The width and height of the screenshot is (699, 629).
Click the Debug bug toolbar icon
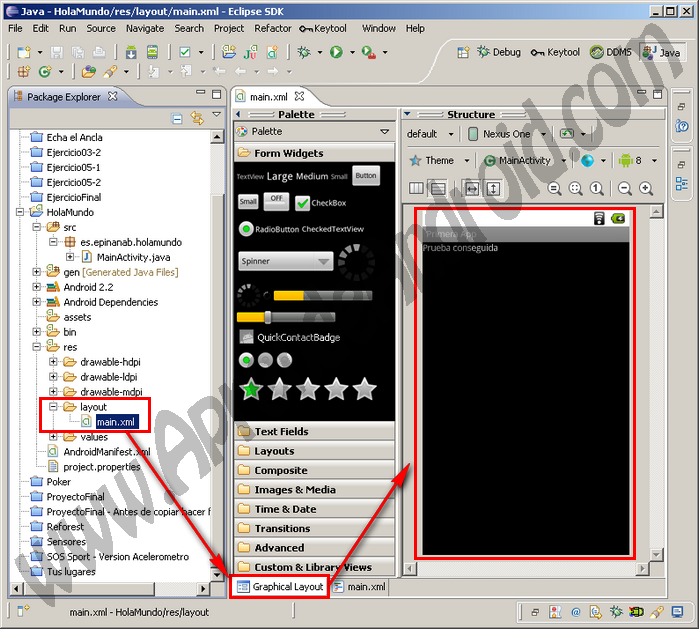(304, 53)
